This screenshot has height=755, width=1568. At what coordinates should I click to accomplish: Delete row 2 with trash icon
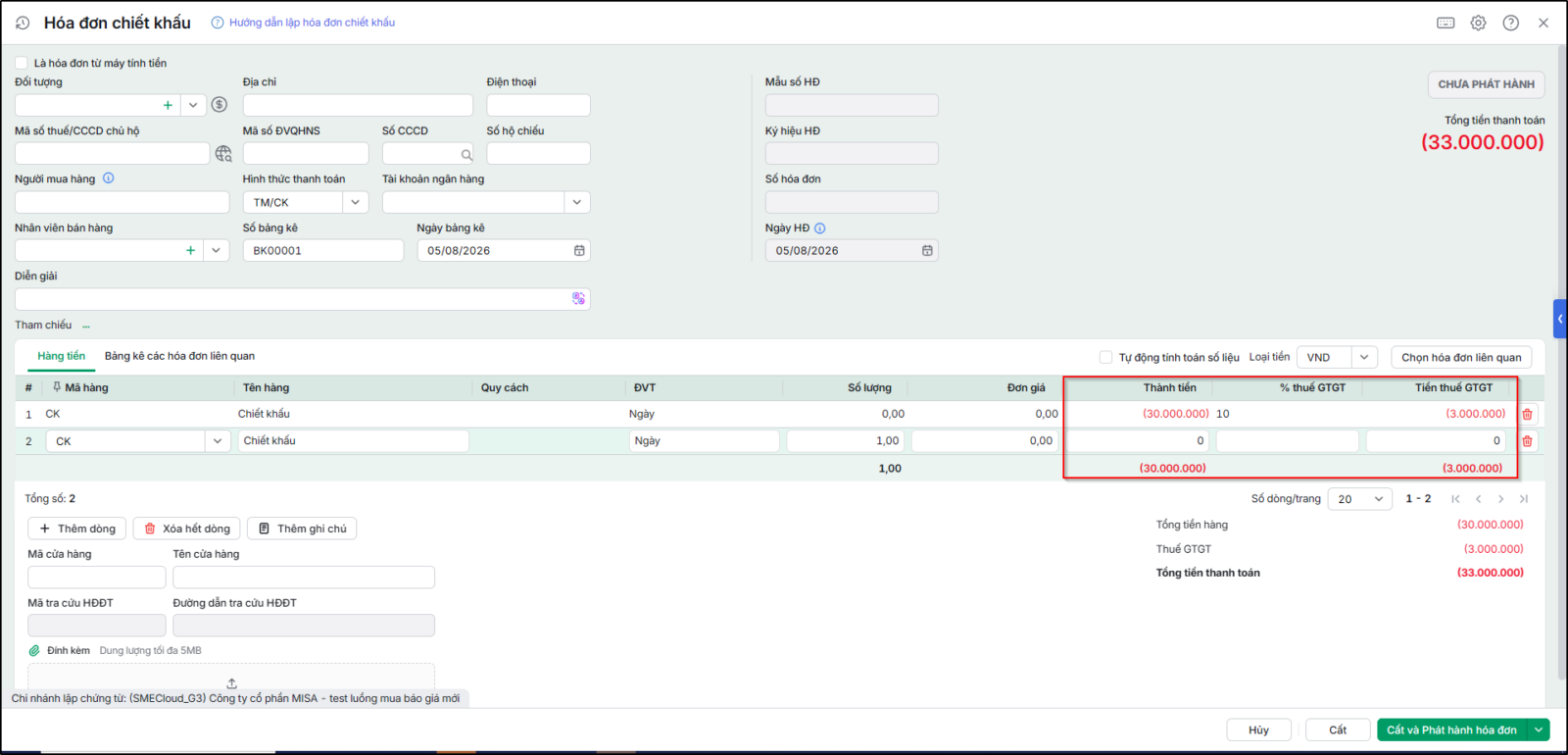1527,441
